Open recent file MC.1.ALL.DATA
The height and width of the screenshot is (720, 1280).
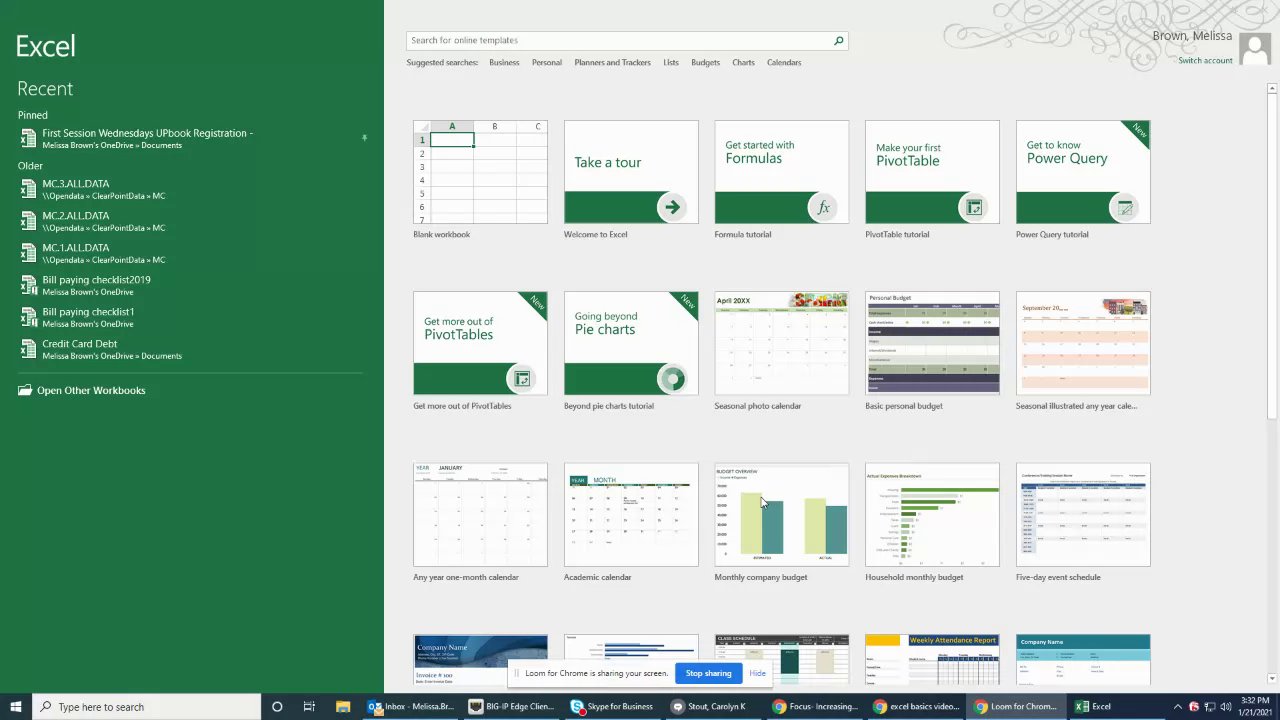(x=190, y=253)
